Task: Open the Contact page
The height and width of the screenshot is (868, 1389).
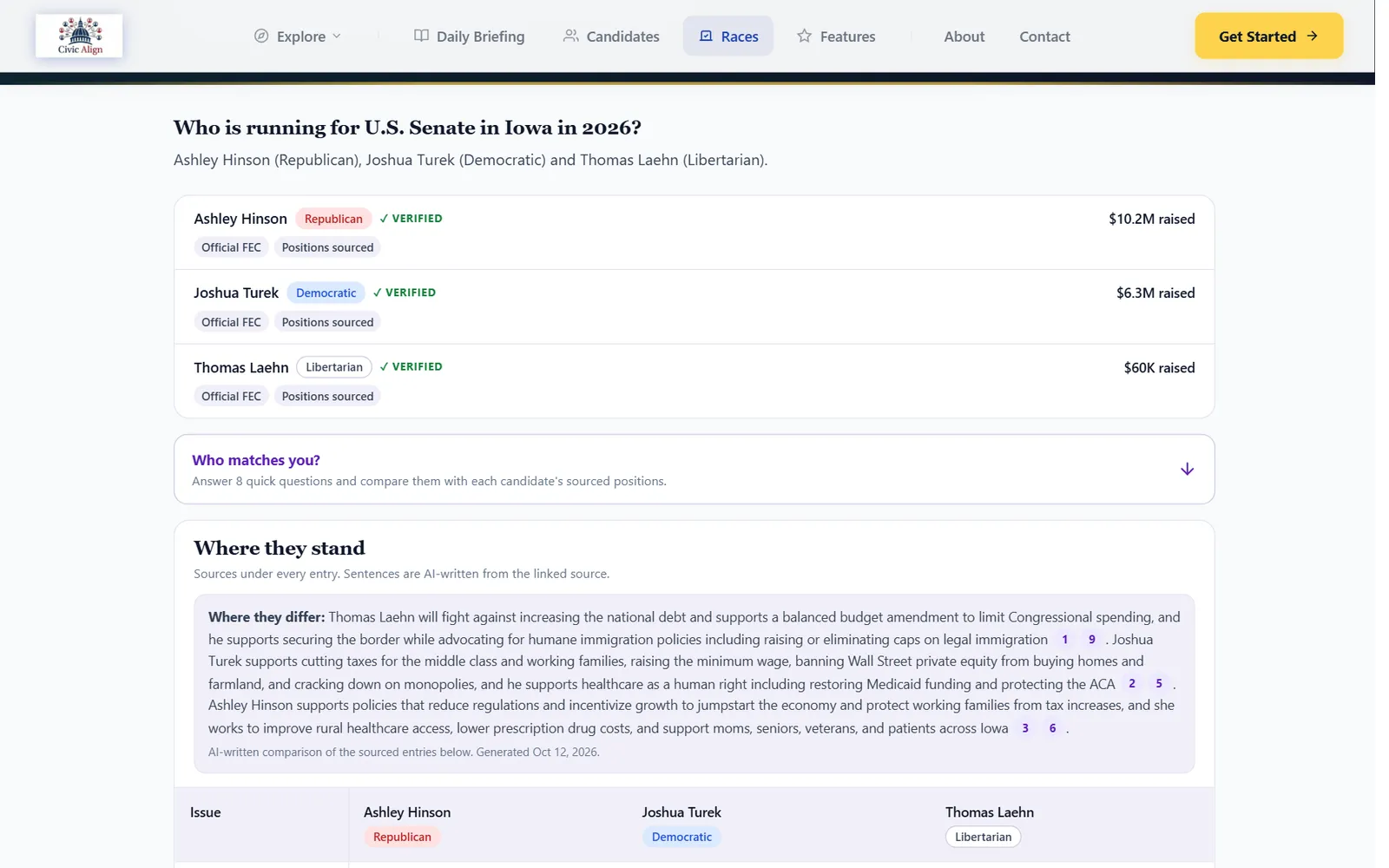Action: [1044, 36]
